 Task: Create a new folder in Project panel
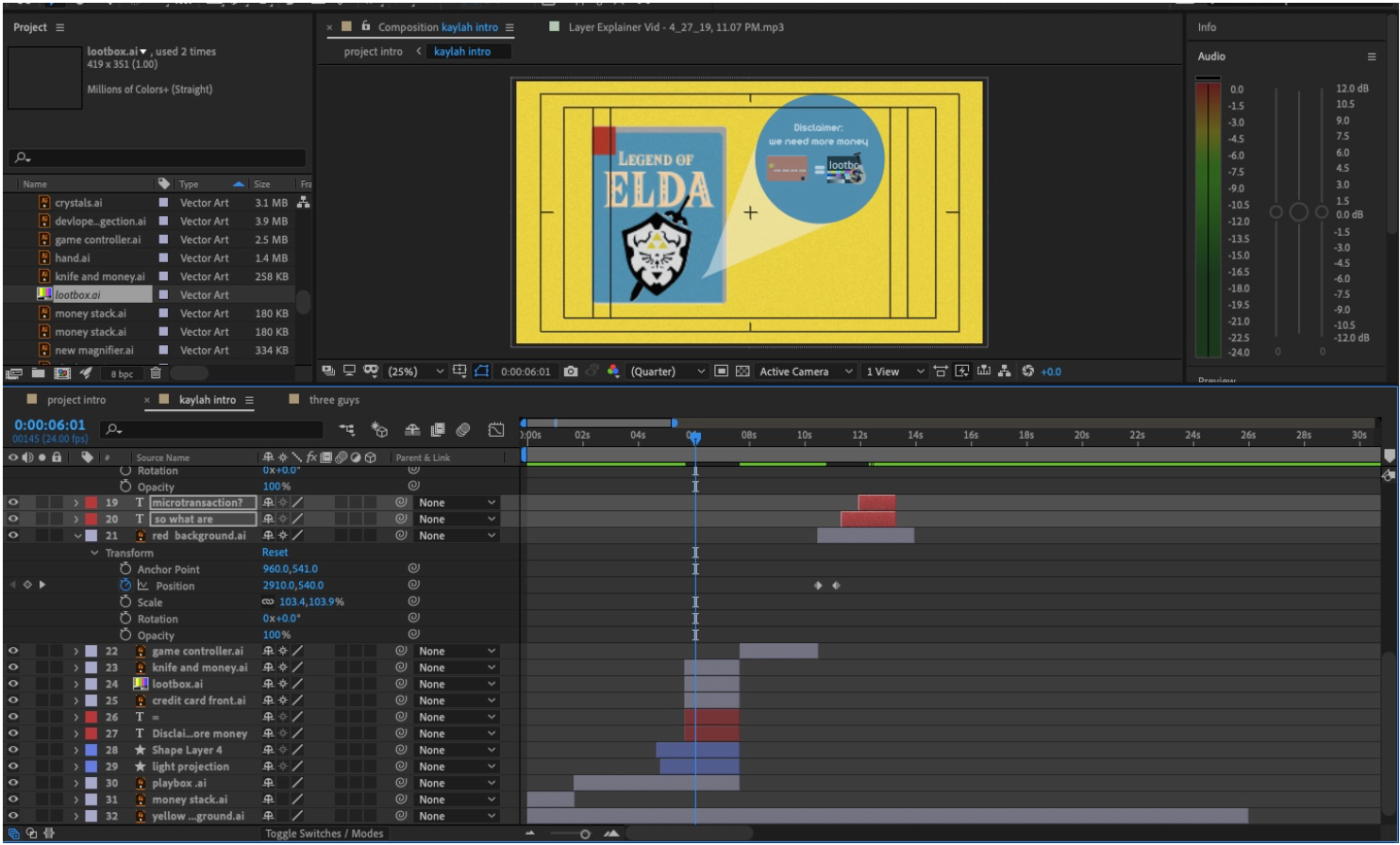point(39,373)
